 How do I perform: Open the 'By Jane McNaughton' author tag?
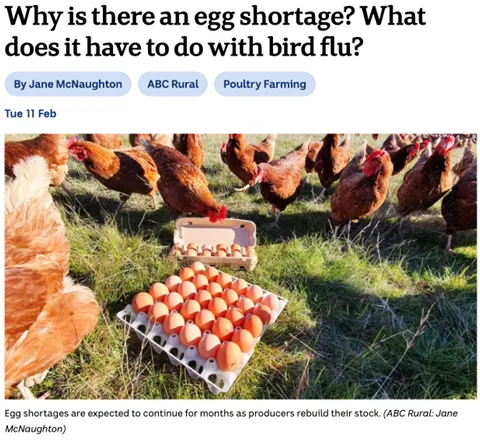pyautogui.click(x=68, y=84)
